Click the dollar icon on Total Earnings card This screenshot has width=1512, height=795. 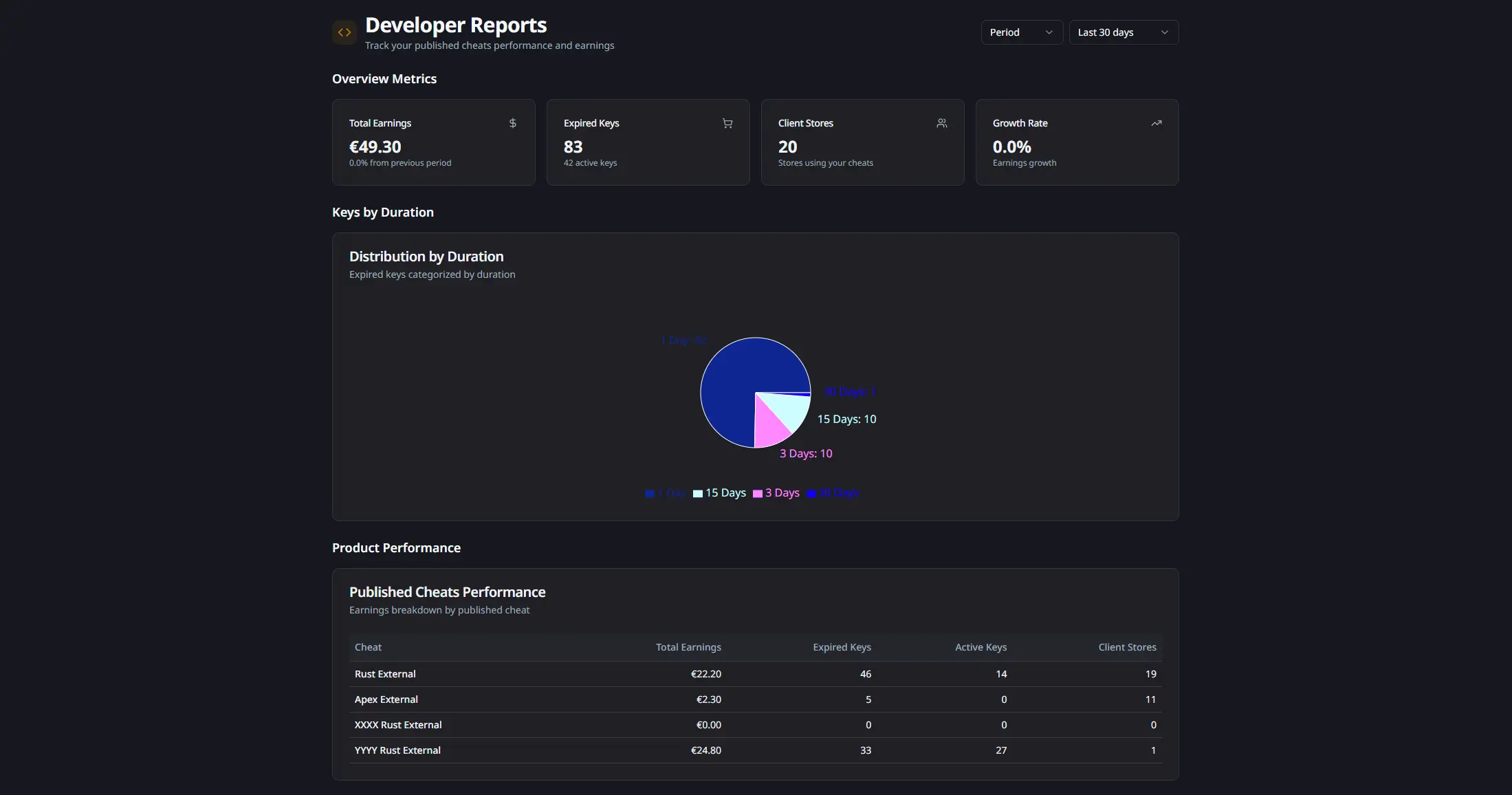tap(513, 123)
